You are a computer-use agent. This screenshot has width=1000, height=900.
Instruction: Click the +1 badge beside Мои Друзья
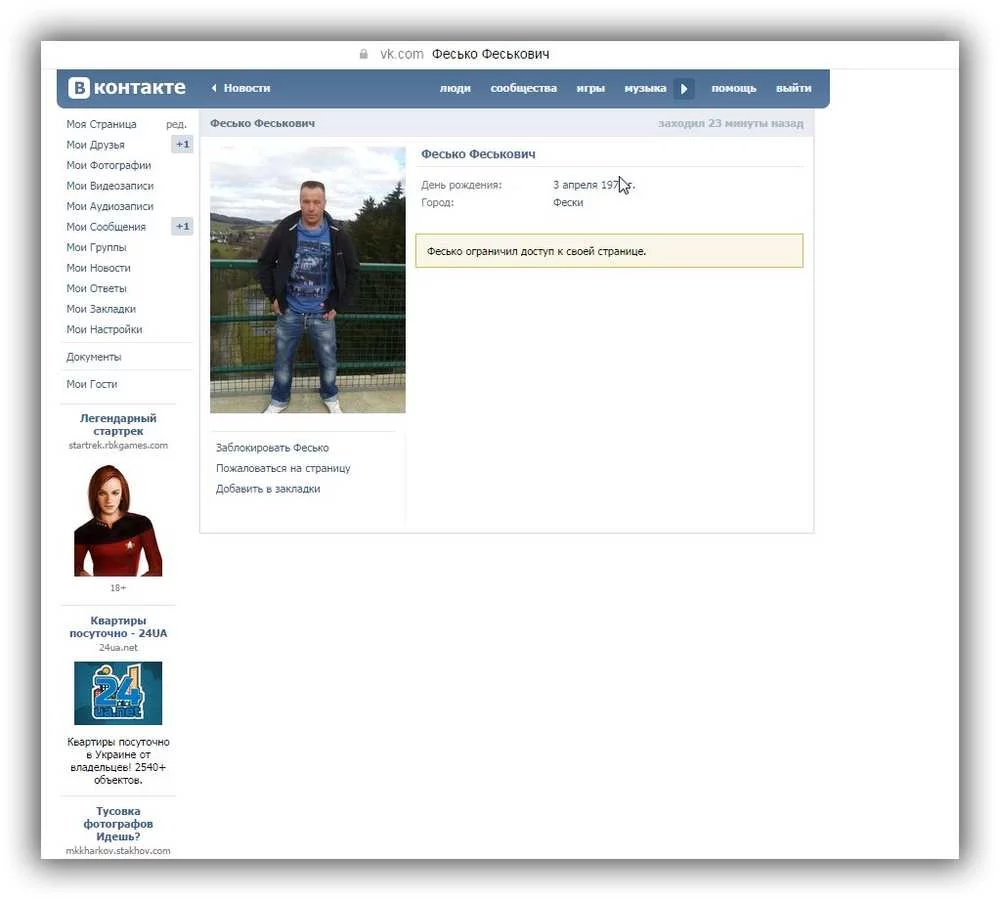pos(182,145)
